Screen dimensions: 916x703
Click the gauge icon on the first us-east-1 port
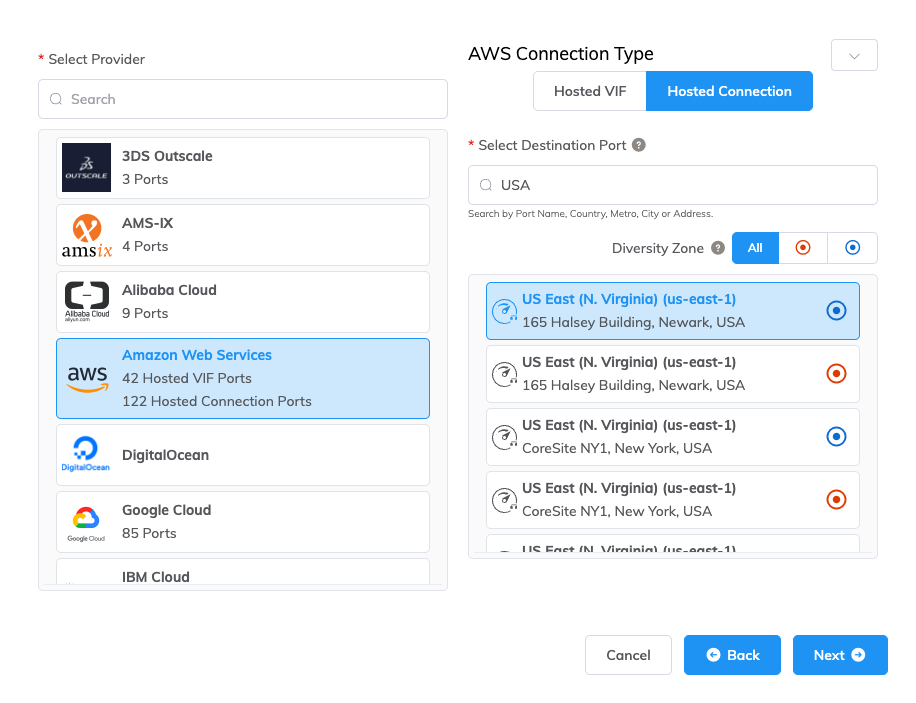505,310
